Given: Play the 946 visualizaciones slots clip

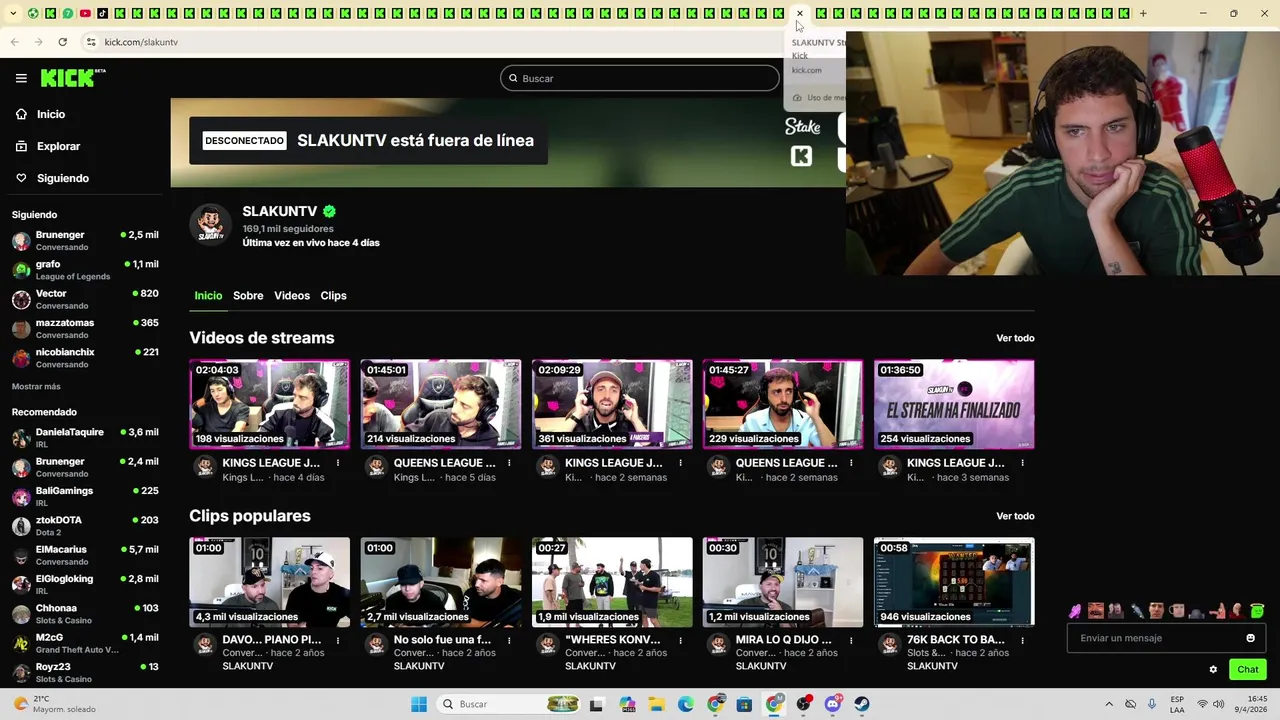Looking at the screenshot, I should [954, 582].
